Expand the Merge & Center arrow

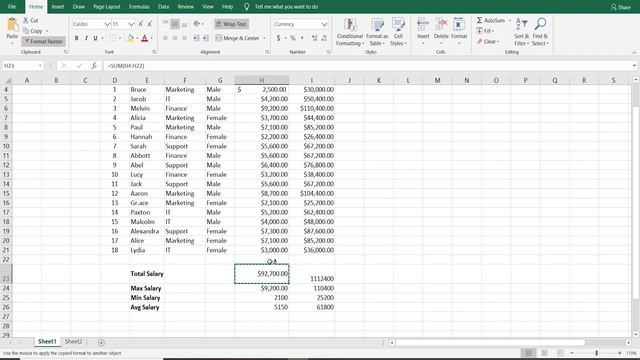(x=264, y=38)
